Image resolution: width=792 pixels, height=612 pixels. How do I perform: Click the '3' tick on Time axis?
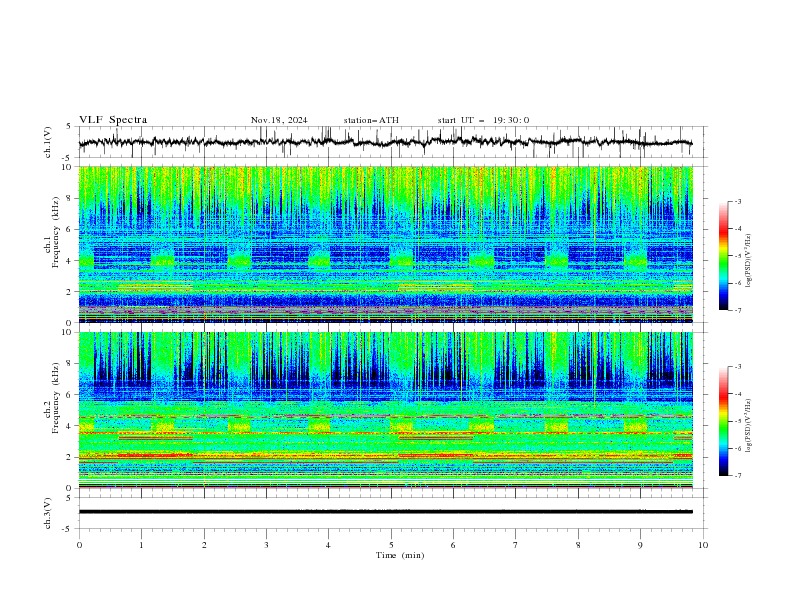[266, 545]
